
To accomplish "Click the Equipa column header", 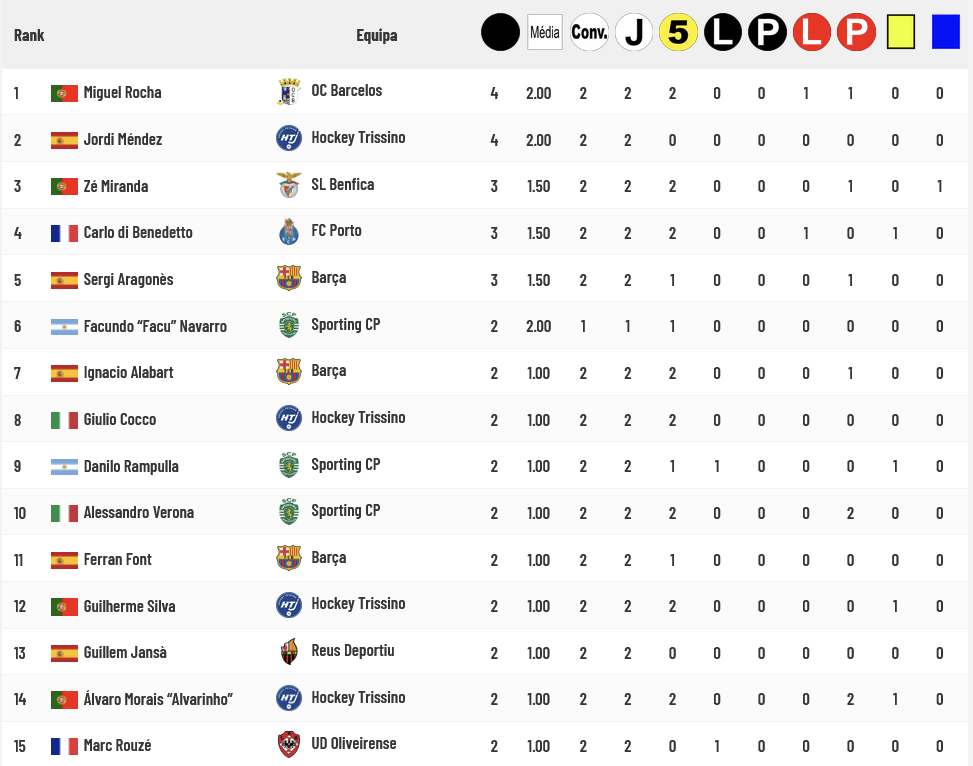I will point(376,36).
